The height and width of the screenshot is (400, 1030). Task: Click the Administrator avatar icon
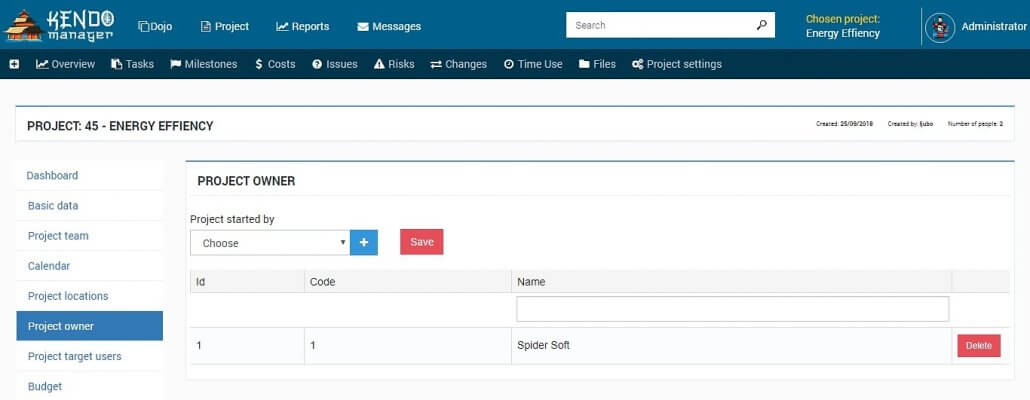(x=939, y=27)
